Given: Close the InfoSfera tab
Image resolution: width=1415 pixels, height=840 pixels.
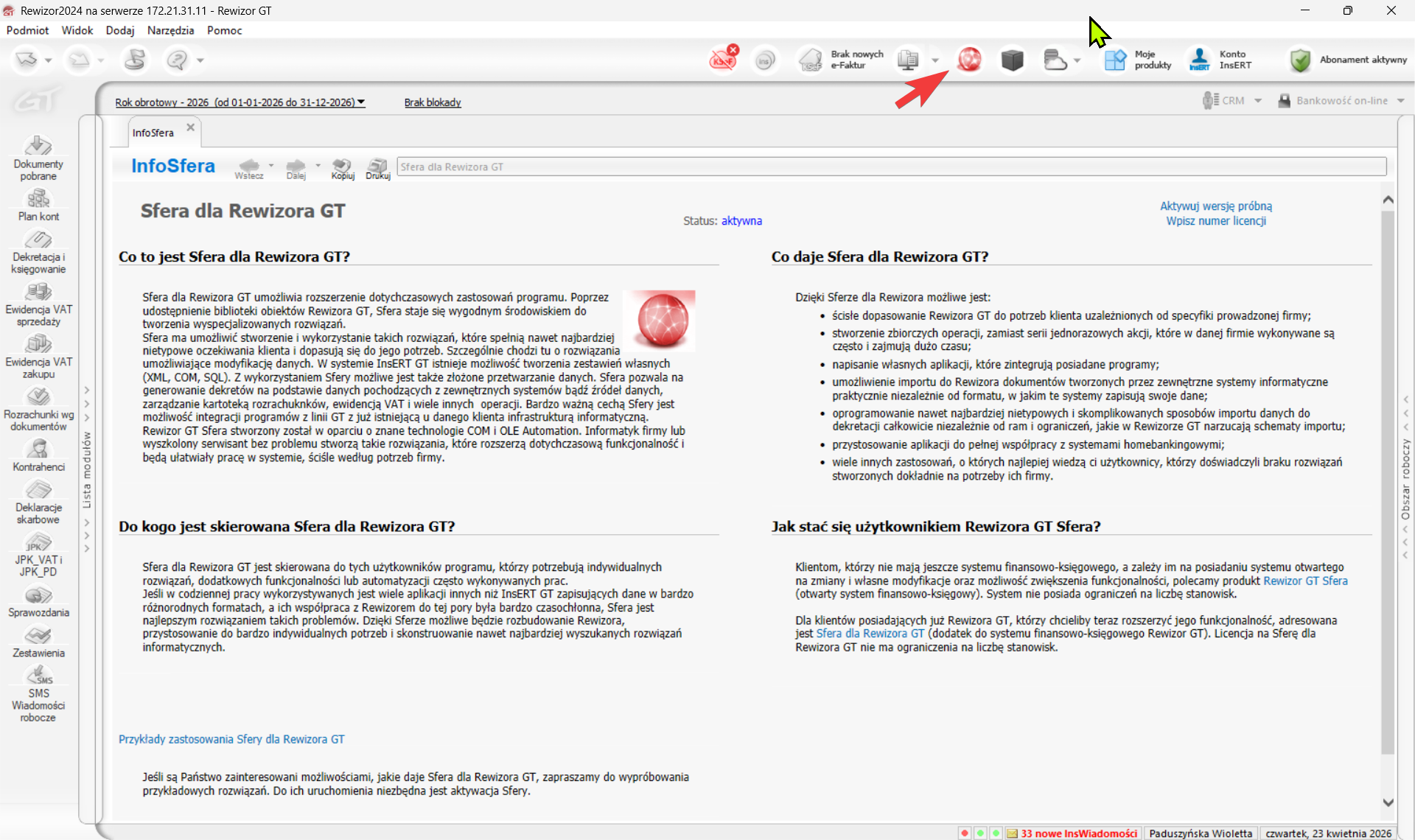Looking at the screenshot, I should 190,127.
